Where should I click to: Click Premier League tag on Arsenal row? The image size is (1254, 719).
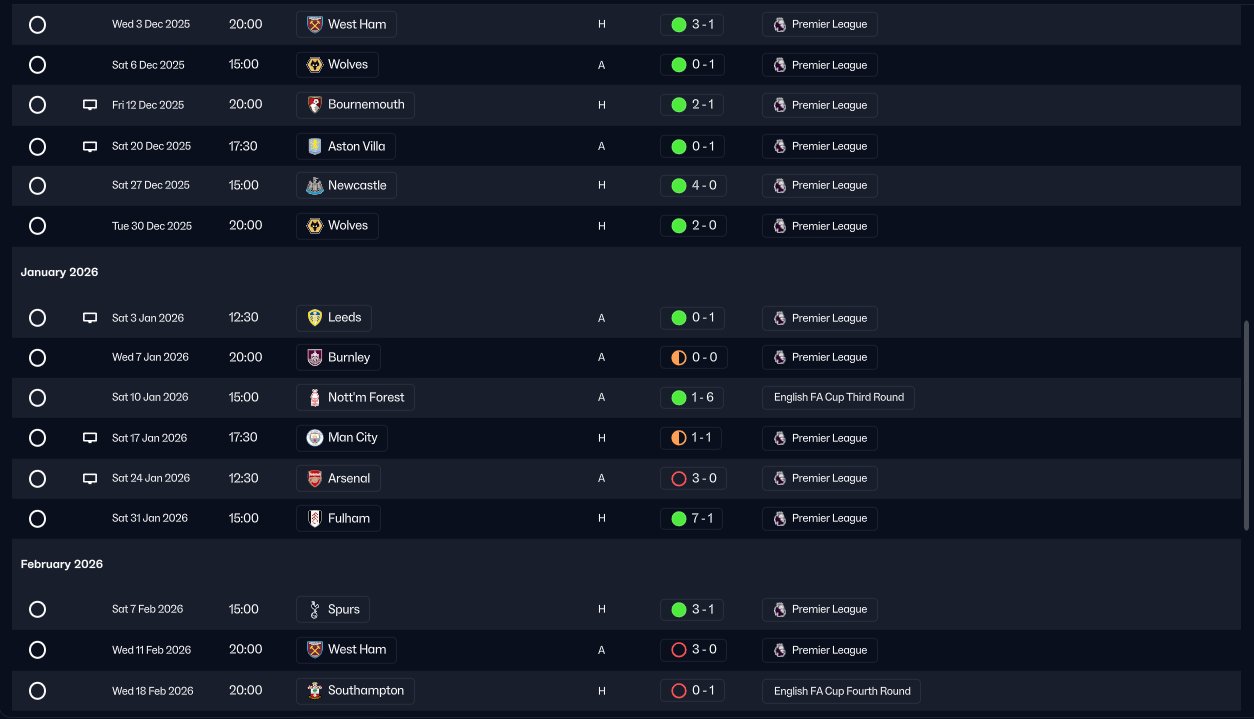(x=819, y=478)
